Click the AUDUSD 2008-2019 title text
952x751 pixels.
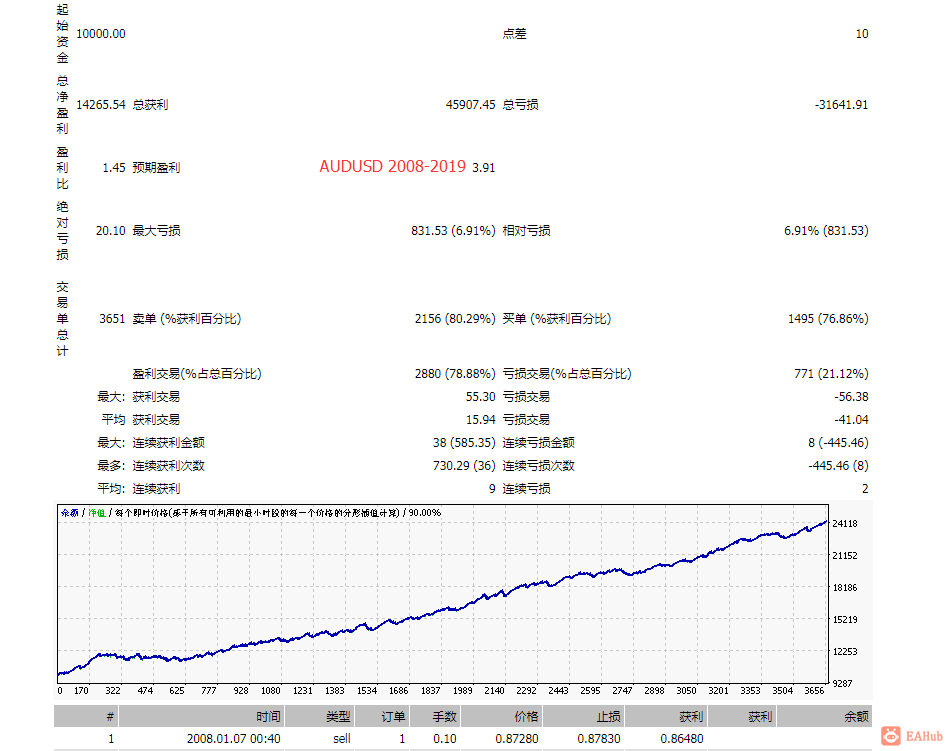tap(393, 167)
